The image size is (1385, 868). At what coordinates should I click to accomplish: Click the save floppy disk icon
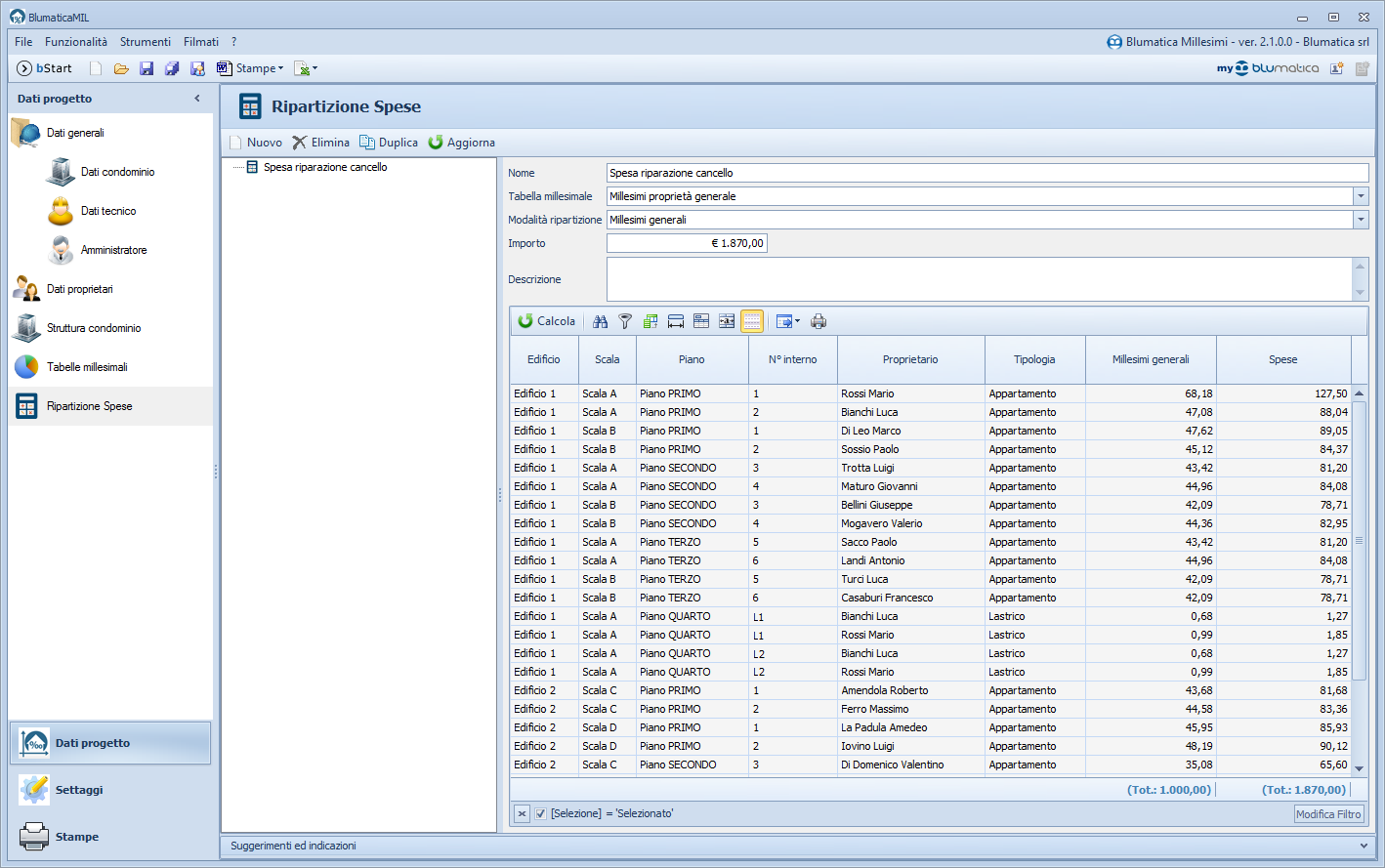tap(147, 68)
